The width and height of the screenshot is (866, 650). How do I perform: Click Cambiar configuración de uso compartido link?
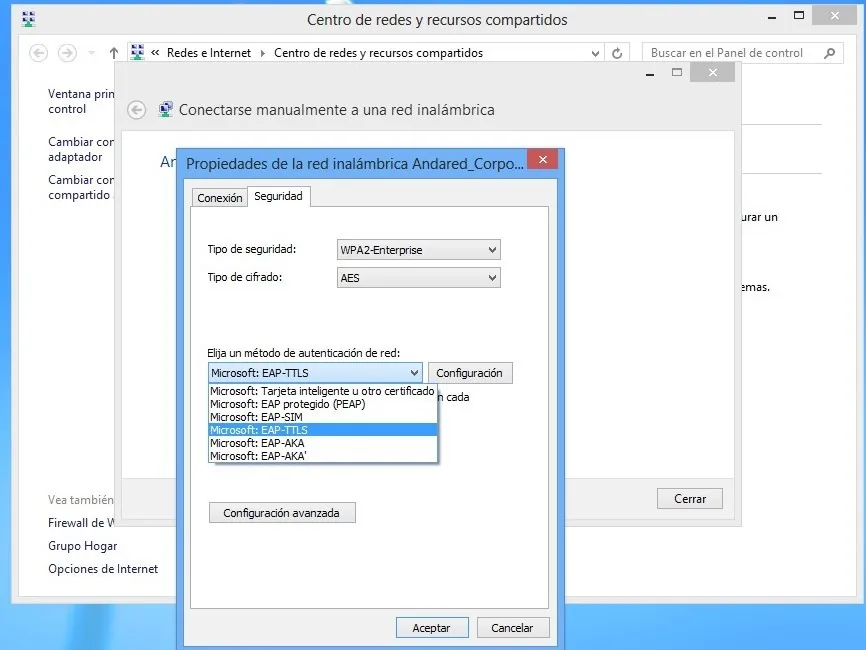click(x=81, y=187)
